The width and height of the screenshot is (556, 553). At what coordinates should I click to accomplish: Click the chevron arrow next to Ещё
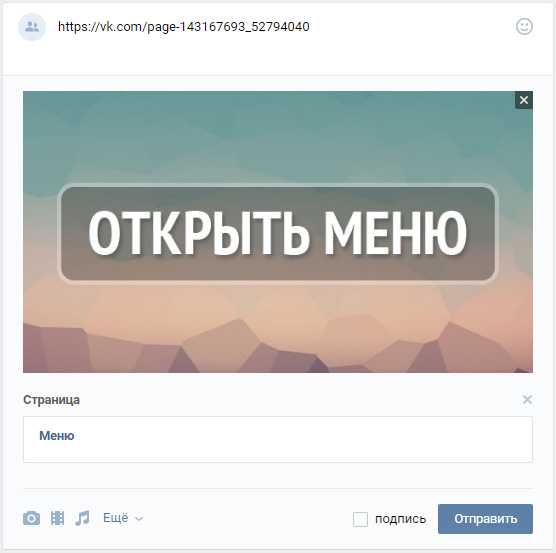(x=139, y=519)
